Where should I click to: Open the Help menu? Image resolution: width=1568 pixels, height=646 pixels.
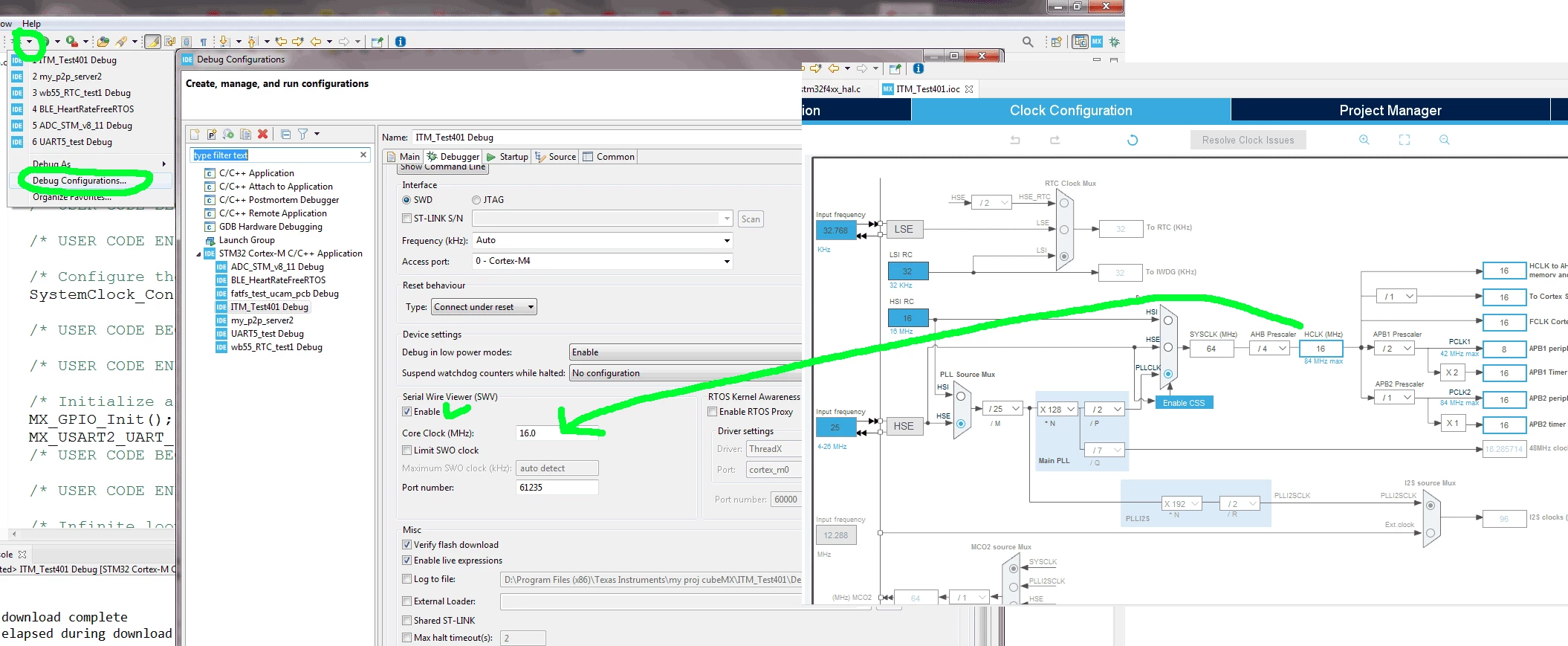tap(31, 24)
